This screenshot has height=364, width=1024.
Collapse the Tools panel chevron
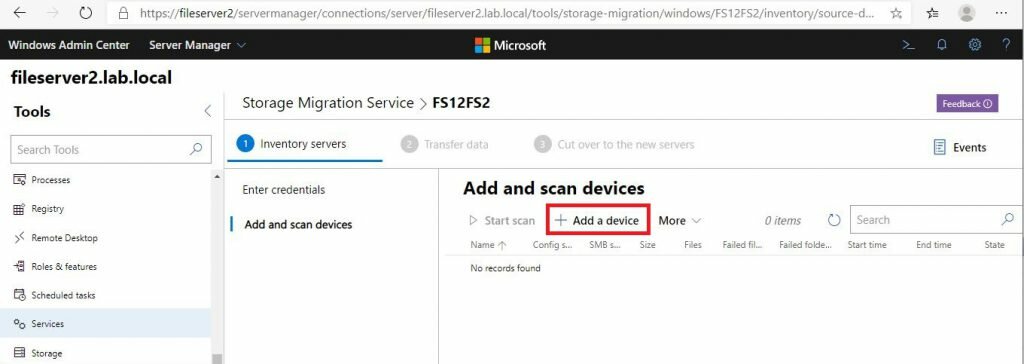tap(208, 111)
